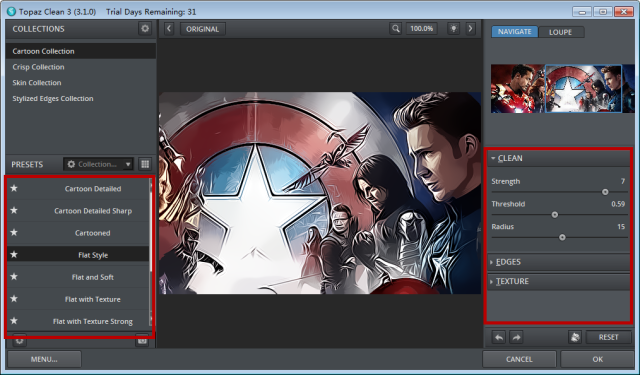The height and width of the screenshot is (375, 640).
Task: Favorite the Cartooned preset star
Action: coord(14,232)
